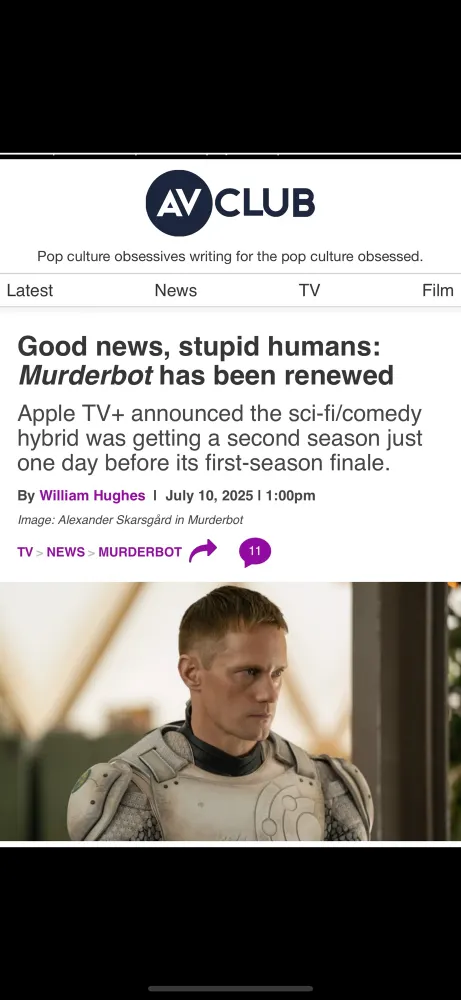Screen dimensions: 461x1000
Task: Click the Murderbot renewal headline
Action: tap(206, 361)
